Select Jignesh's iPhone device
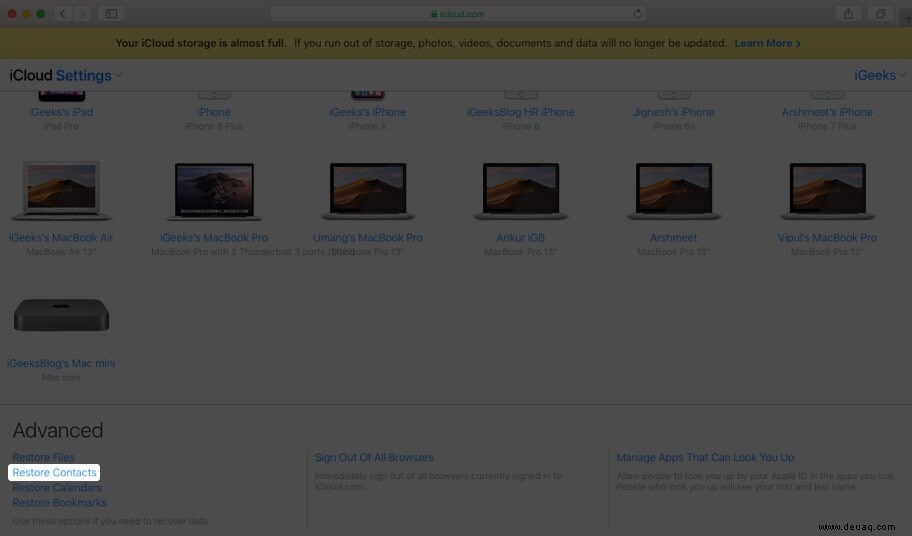This screenshot has width=912, height=536. tap(674, 112)
